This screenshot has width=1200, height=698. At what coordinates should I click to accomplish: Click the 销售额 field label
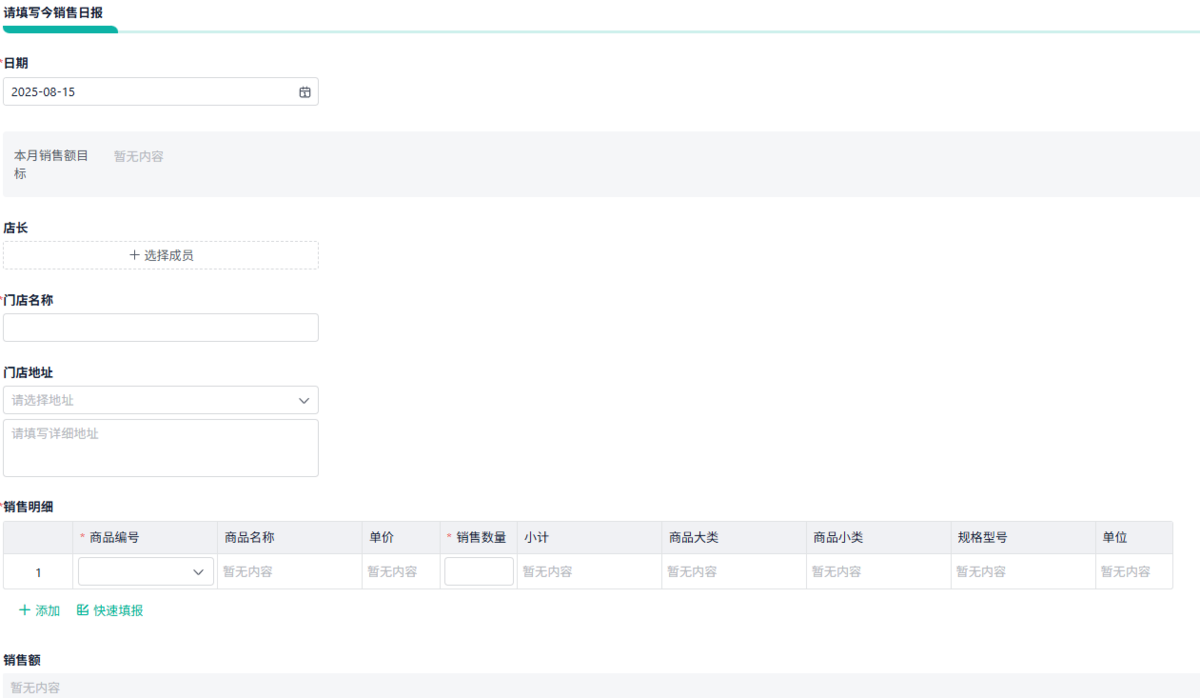coord(22,660)
